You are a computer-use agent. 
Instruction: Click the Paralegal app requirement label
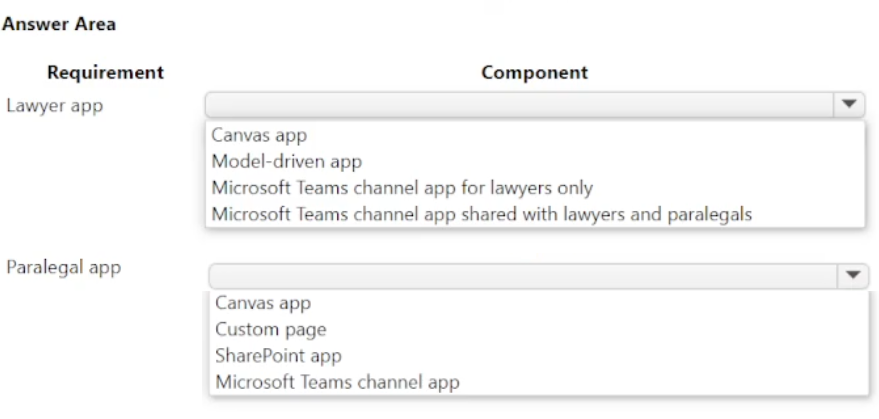point(64,268)
